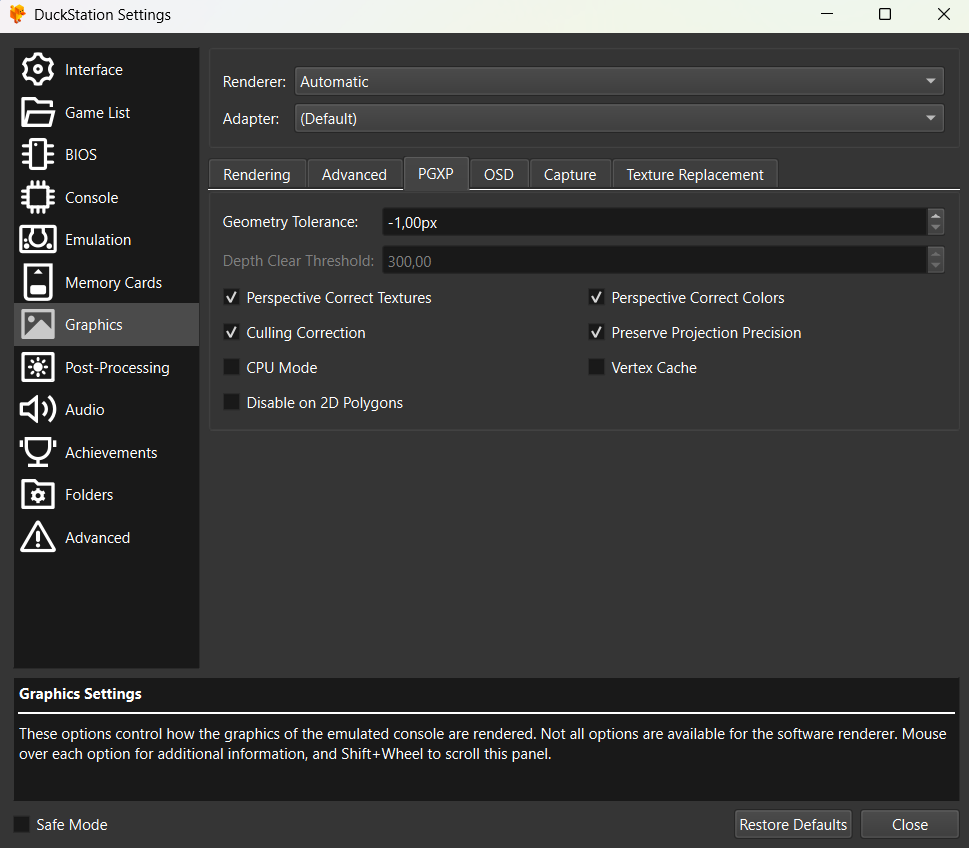Select the PGXP tab
Viewport: 969px width, 848px height.
coord(436,174)
